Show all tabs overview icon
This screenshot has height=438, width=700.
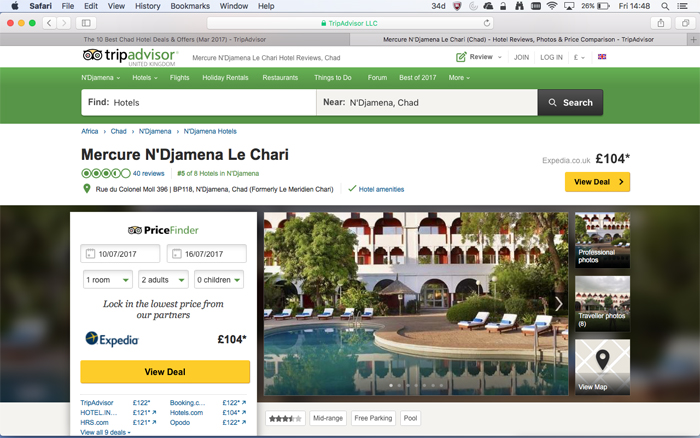685,23
